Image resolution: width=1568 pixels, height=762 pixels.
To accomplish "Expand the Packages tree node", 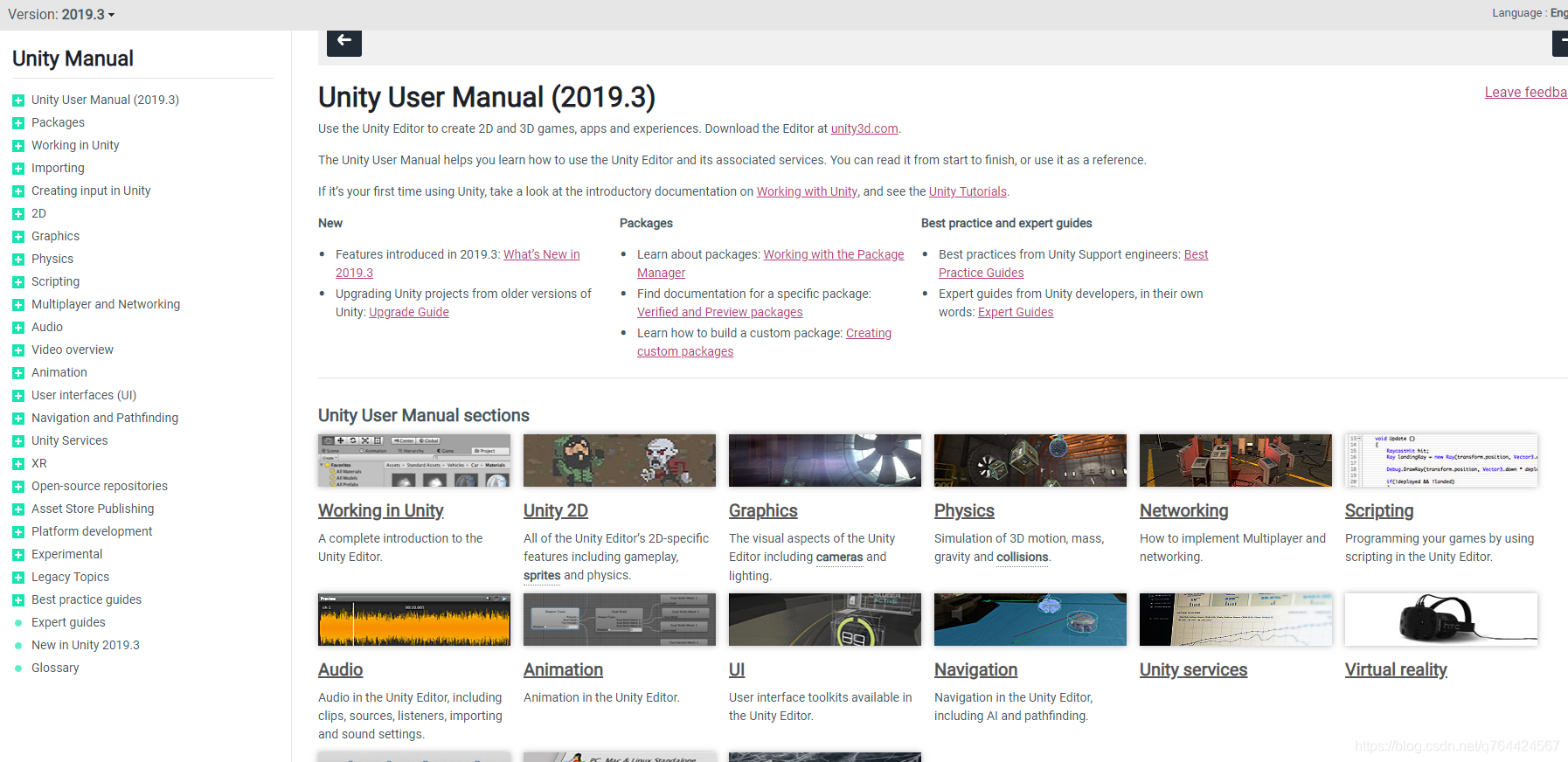I will coord(18,123).
